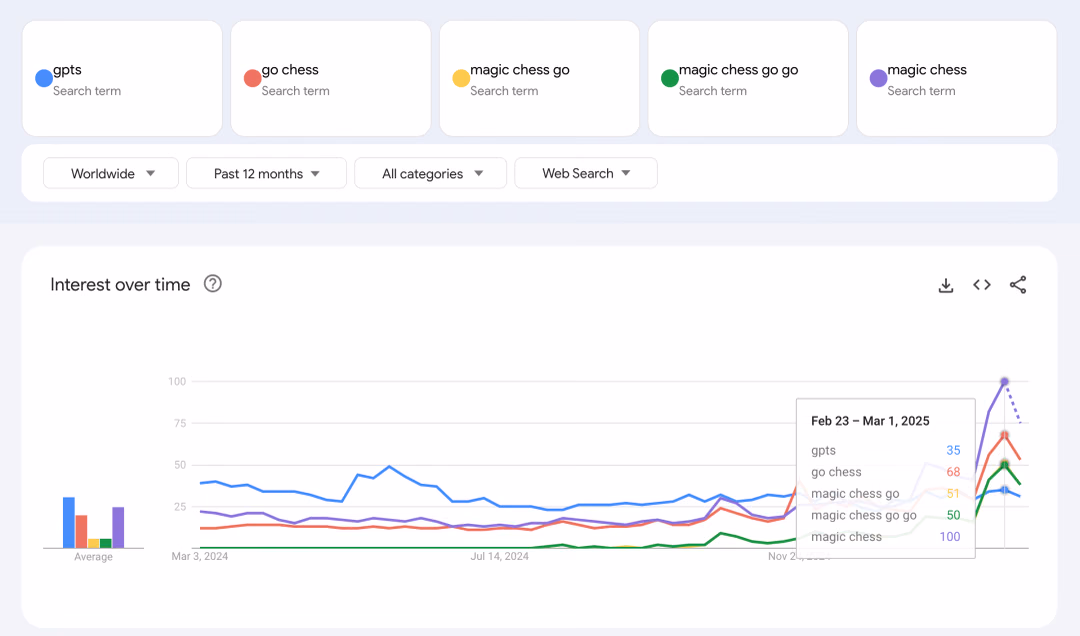Image resolution: width=1080 pixels, height=636 pixels.
Task: Click the tooltip value 51 for magic chess go
Action: tap(953, 493)
